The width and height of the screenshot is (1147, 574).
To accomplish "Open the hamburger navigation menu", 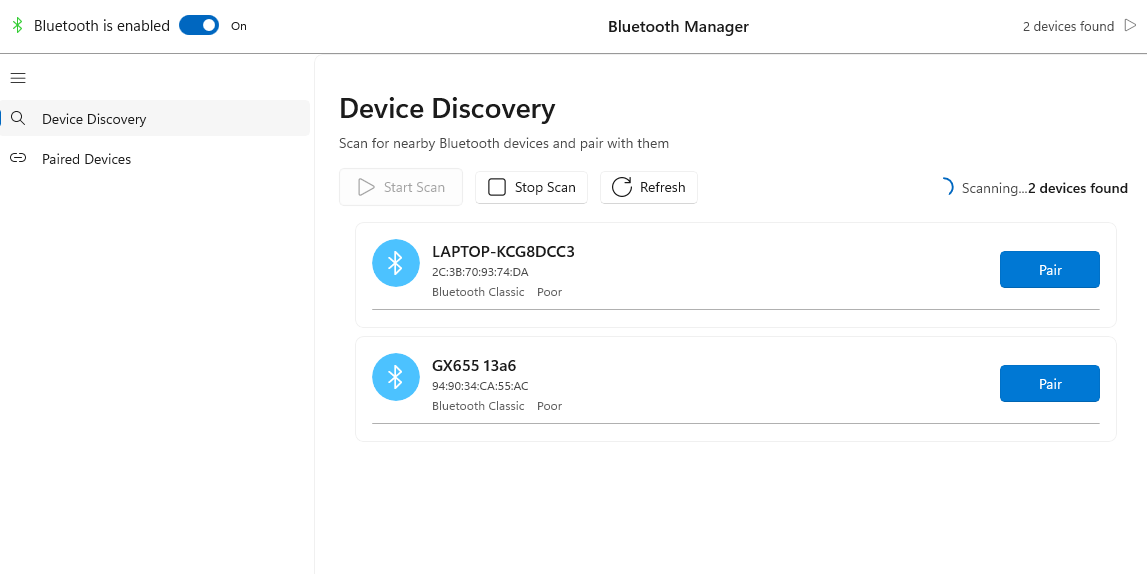I will 18,78.
